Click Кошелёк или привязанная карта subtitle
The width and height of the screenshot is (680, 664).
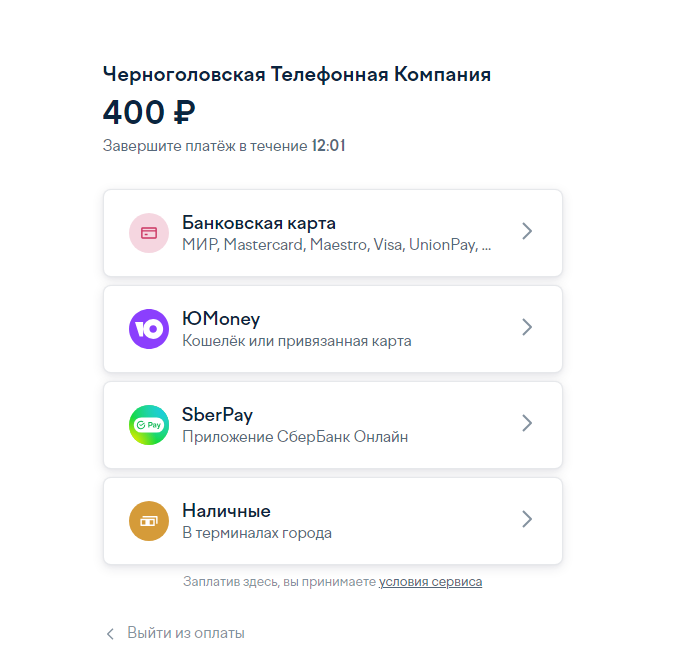[297, 341]
